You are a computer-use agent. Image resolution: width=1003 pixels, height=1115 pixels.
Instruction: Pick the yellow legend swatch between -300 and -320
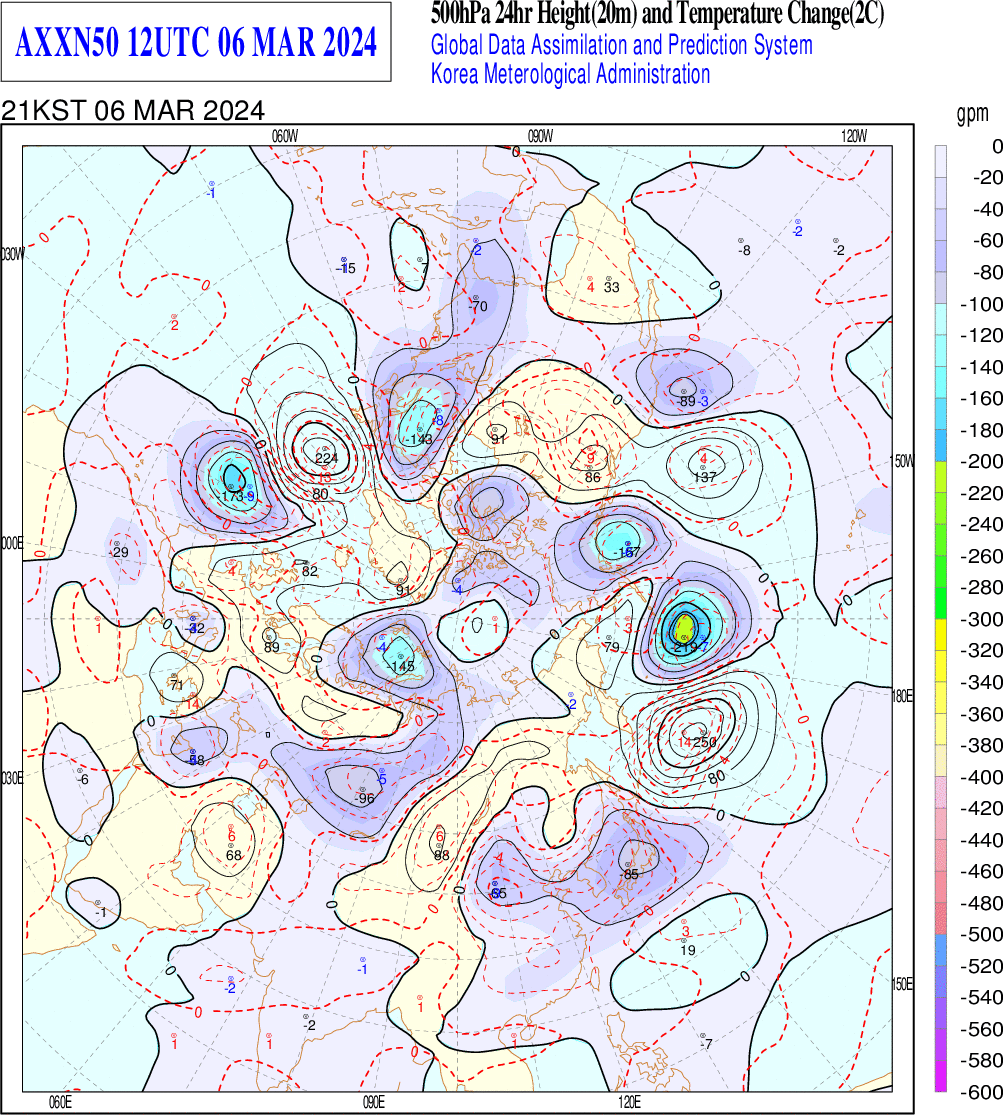click(940, 634)
